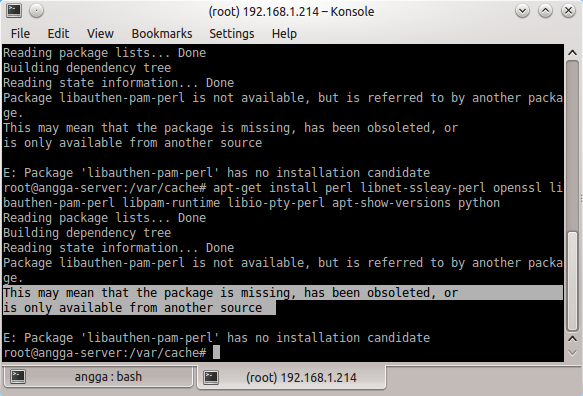Select the (root) 192.168.1.214 tab
This screenshot has height=396, width=583.
pyautogui.click(x=292, y=377)
